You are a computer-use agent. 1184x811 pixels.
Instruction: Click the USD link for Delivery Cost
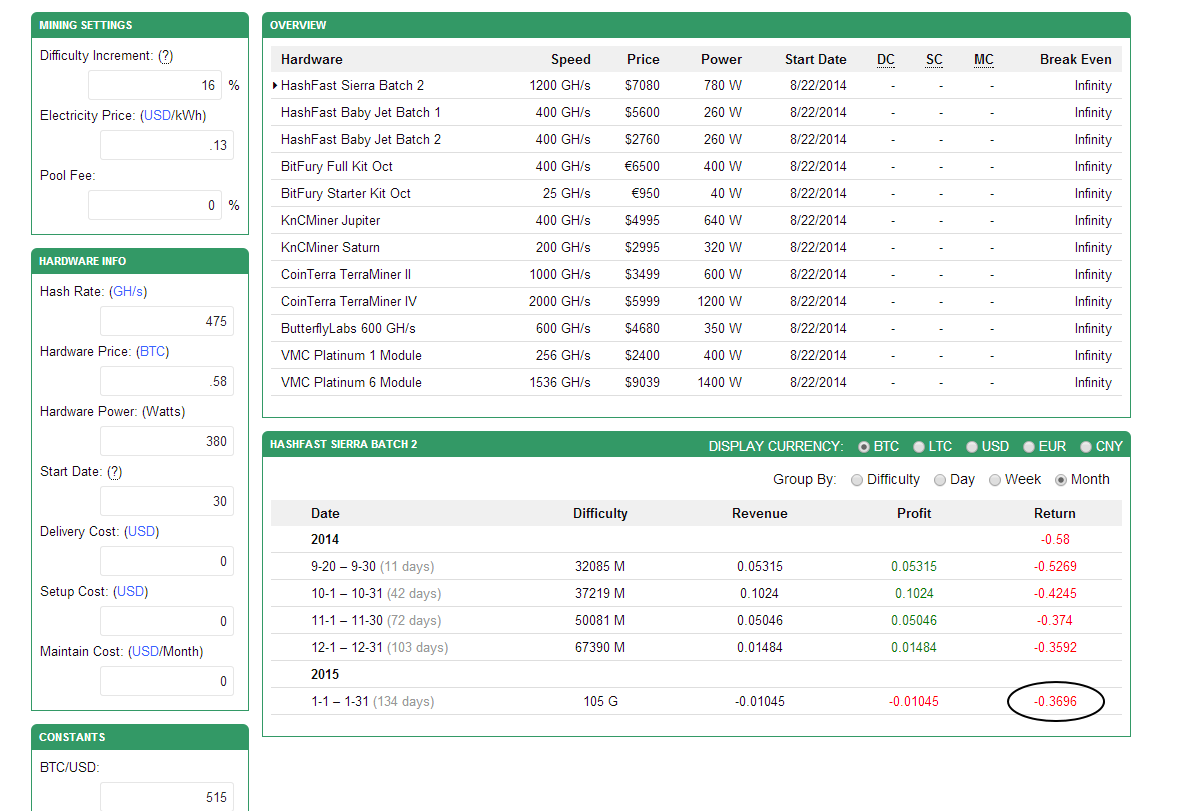[141, 532]
